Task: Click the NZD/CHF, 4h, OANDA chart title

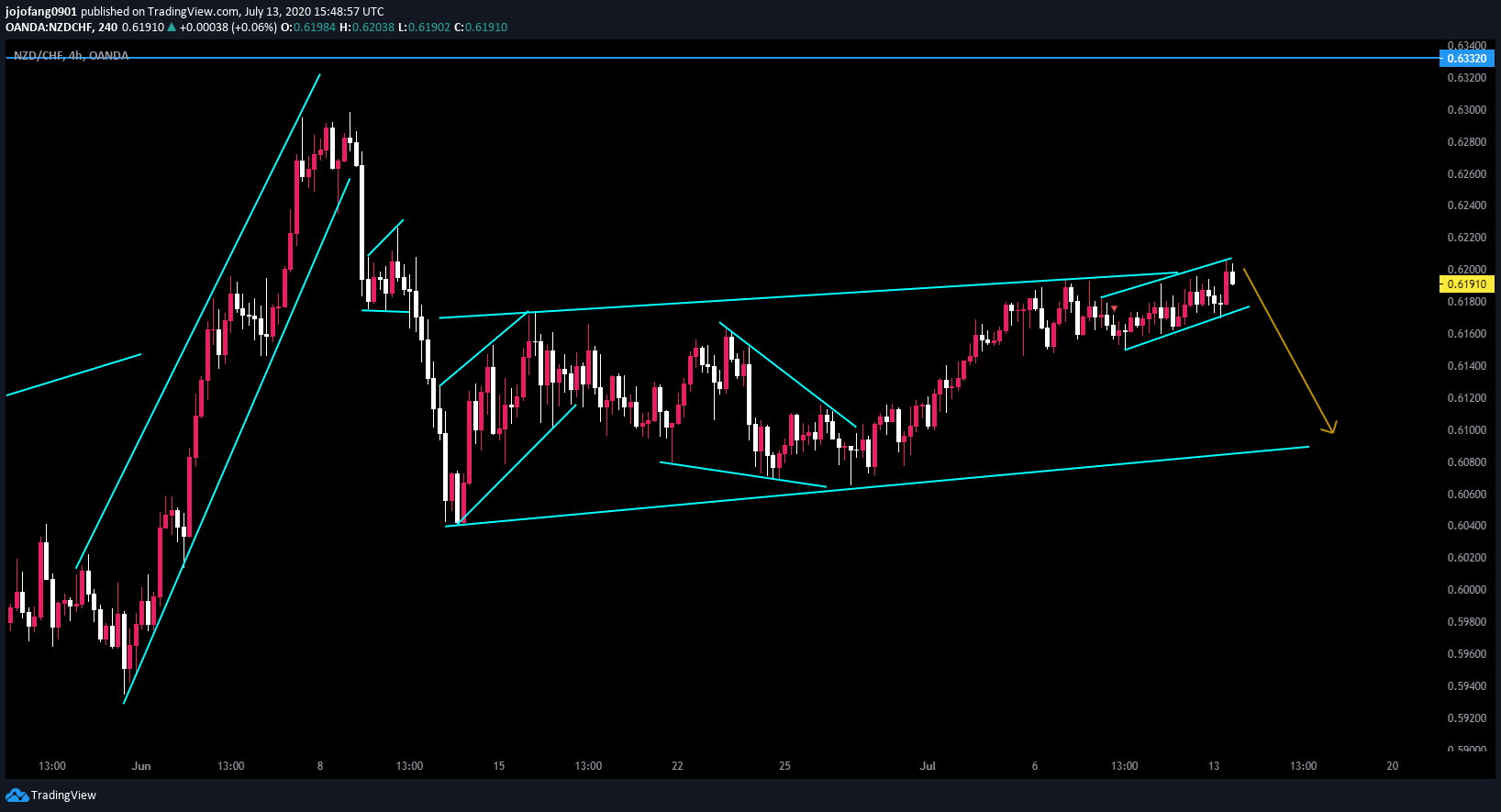Action: coord(71,56)
